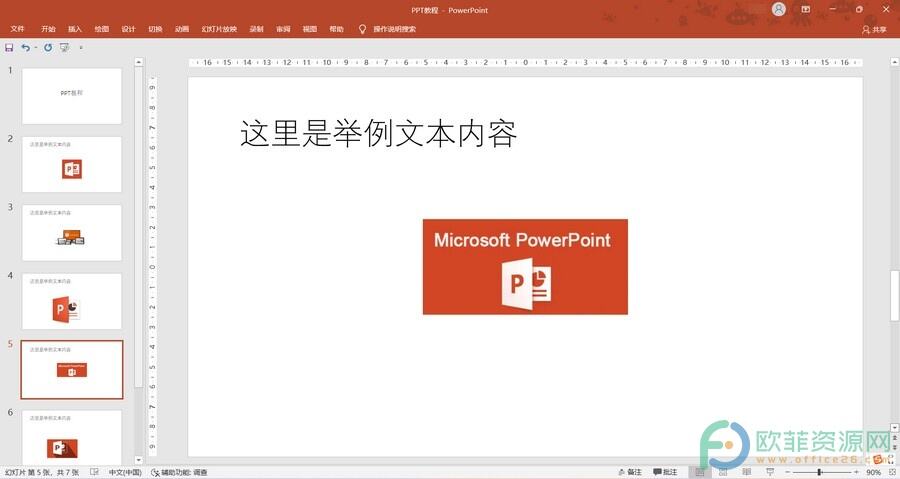Image resolution: width=900 pixels, height=479 pixels.
Task: Click the spell check icon in status bar
Action: [x=95, y=472]
